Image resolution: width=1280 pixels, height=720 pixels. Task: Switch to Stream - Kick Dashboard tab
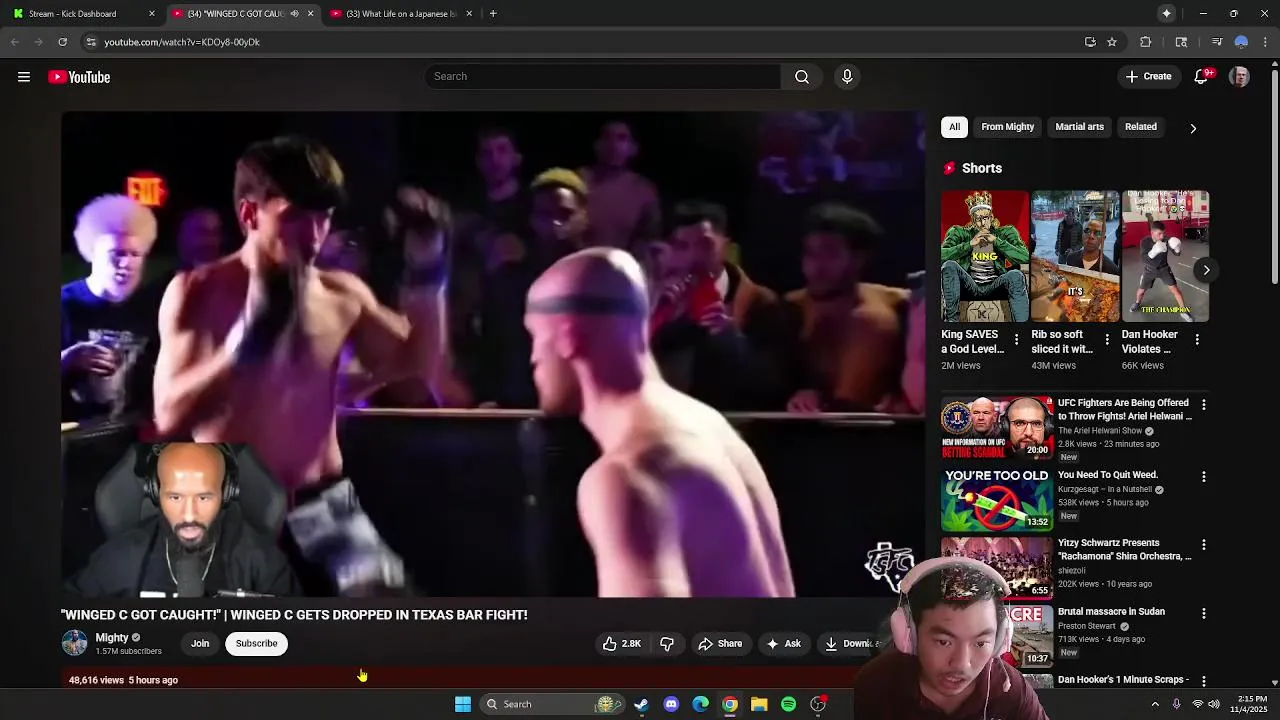point(80,14)
